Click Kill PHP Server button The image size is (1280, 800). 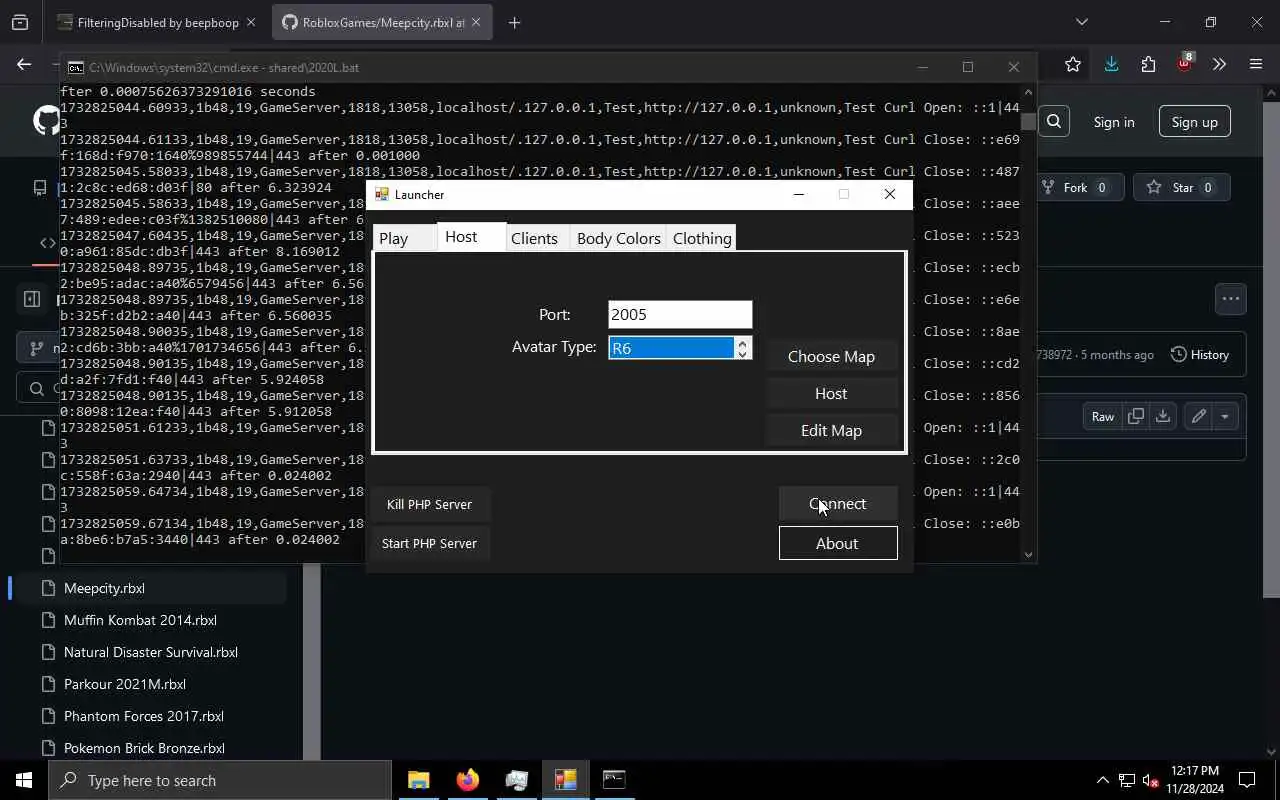click(x=429, y=504)
